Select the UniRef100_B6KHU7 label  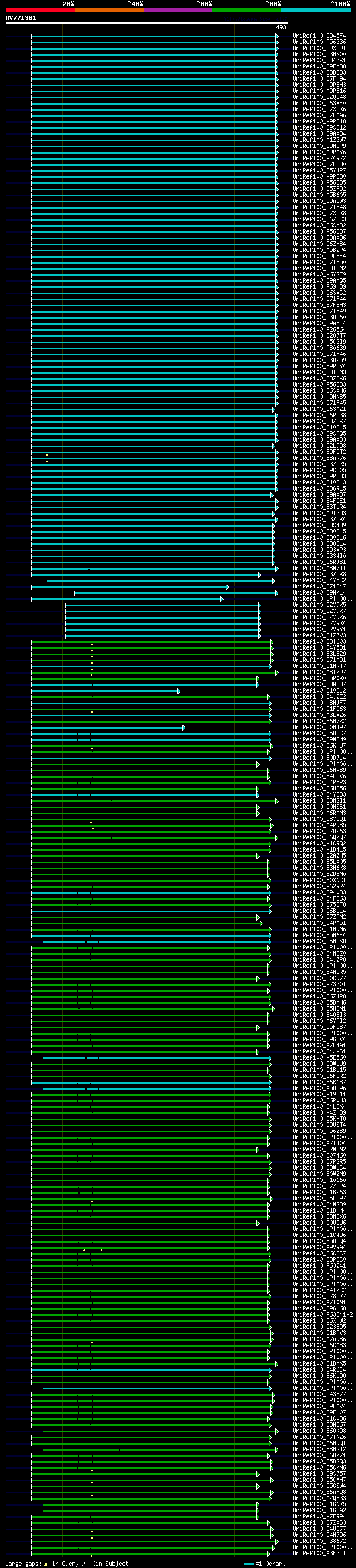point(319,746)
